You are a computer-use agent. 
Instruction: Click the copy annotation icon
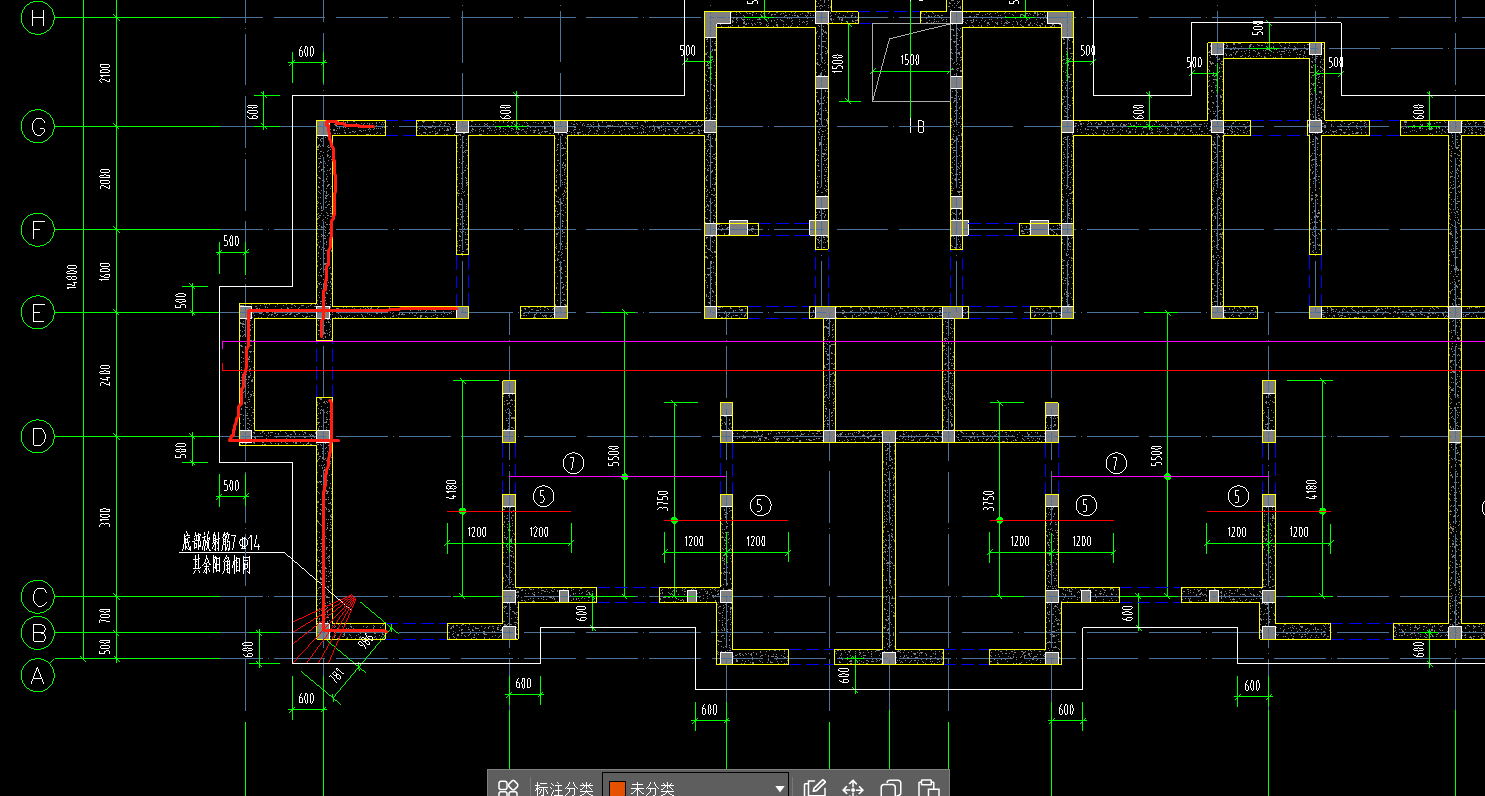891,788
